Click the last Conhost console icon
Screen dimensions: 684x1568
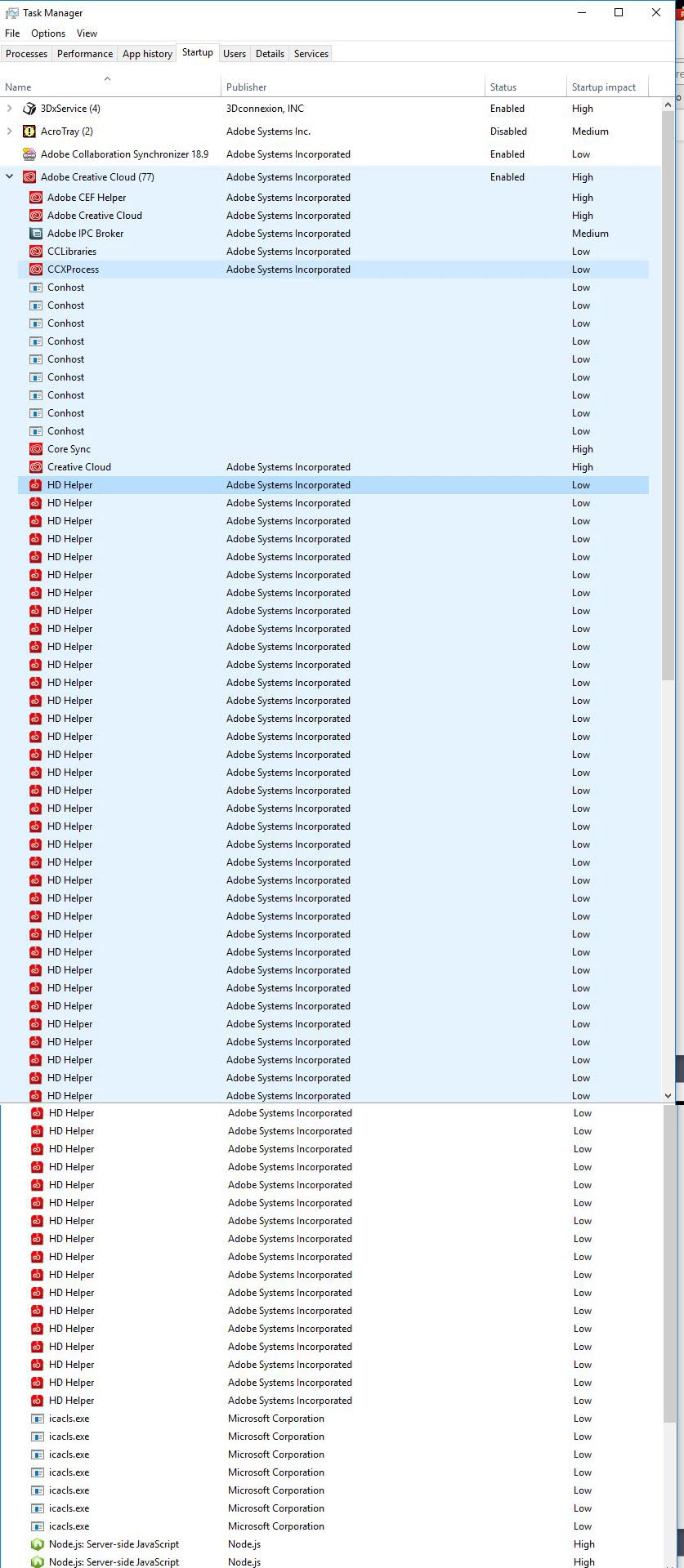36,431
